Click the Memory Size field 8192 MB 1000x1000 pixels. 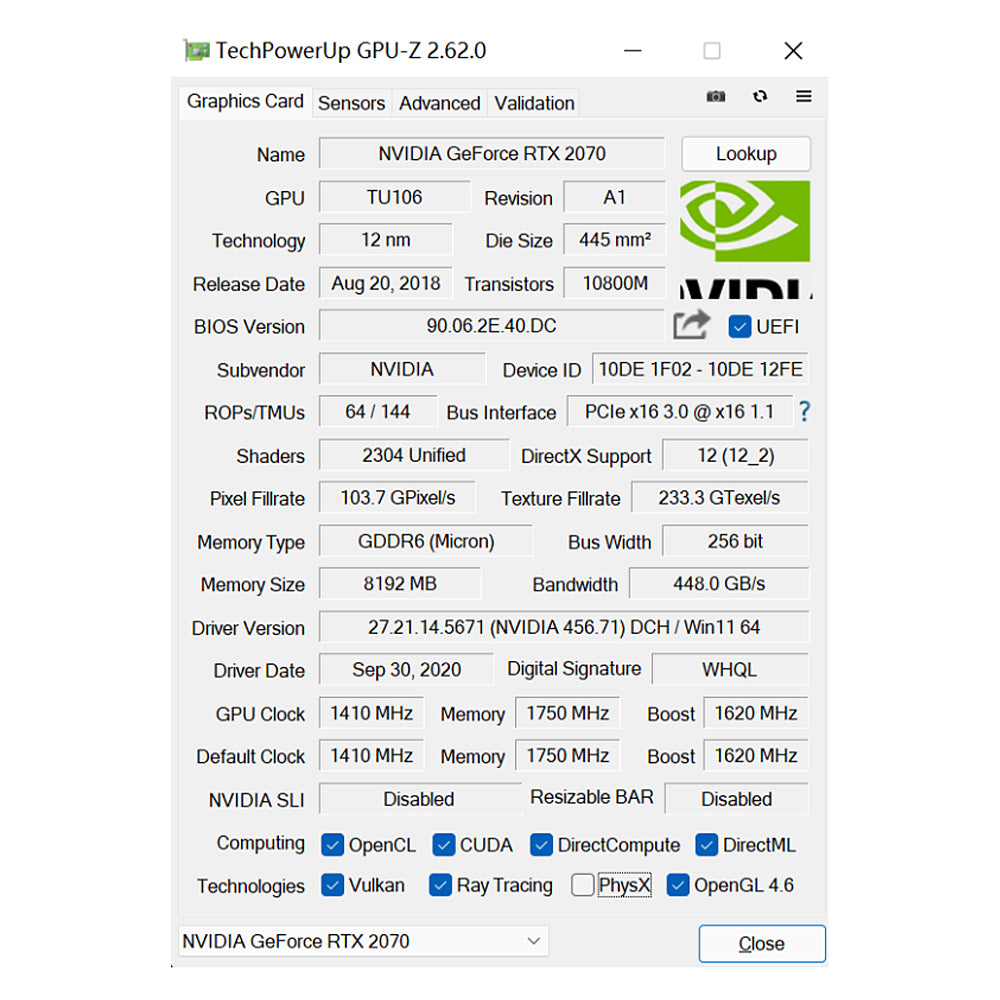coord(400,584)
